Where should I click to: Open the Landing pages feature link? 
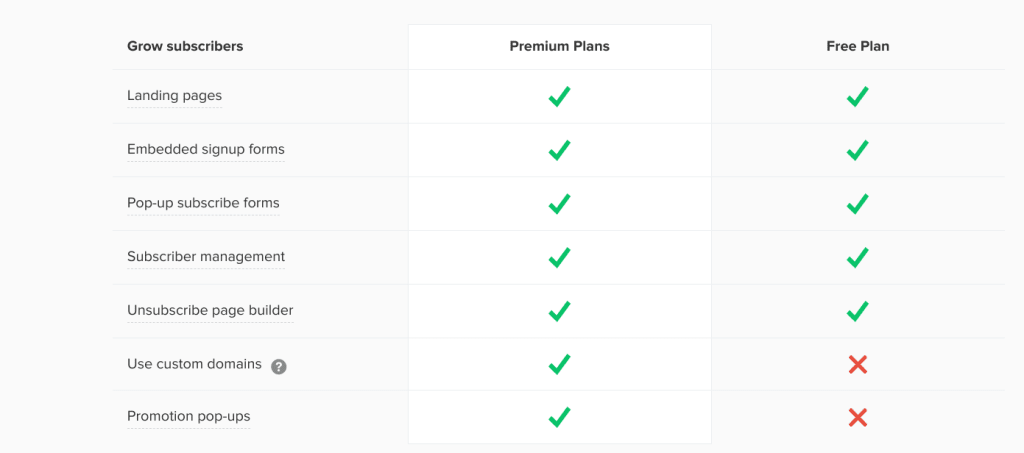tap(174, 96)
